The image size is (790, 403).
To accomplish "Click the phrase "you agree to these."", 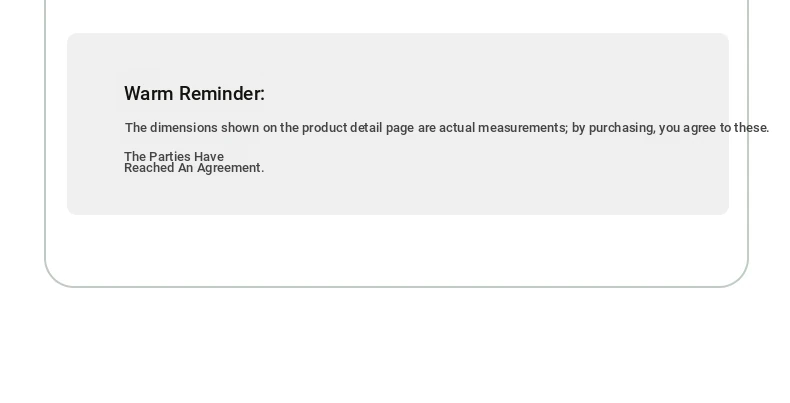I will click(714, 128).
